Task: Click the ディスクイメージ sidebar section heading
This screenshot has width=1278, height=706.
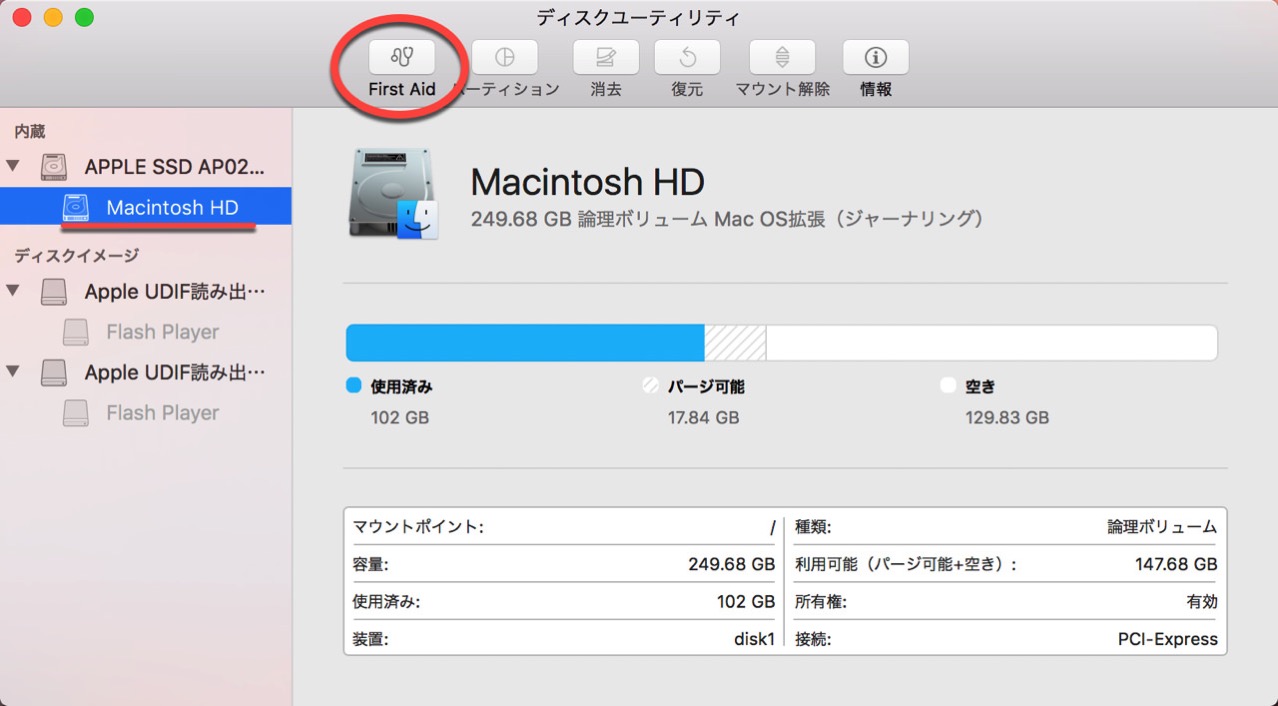Action: [x=76, y=256]
